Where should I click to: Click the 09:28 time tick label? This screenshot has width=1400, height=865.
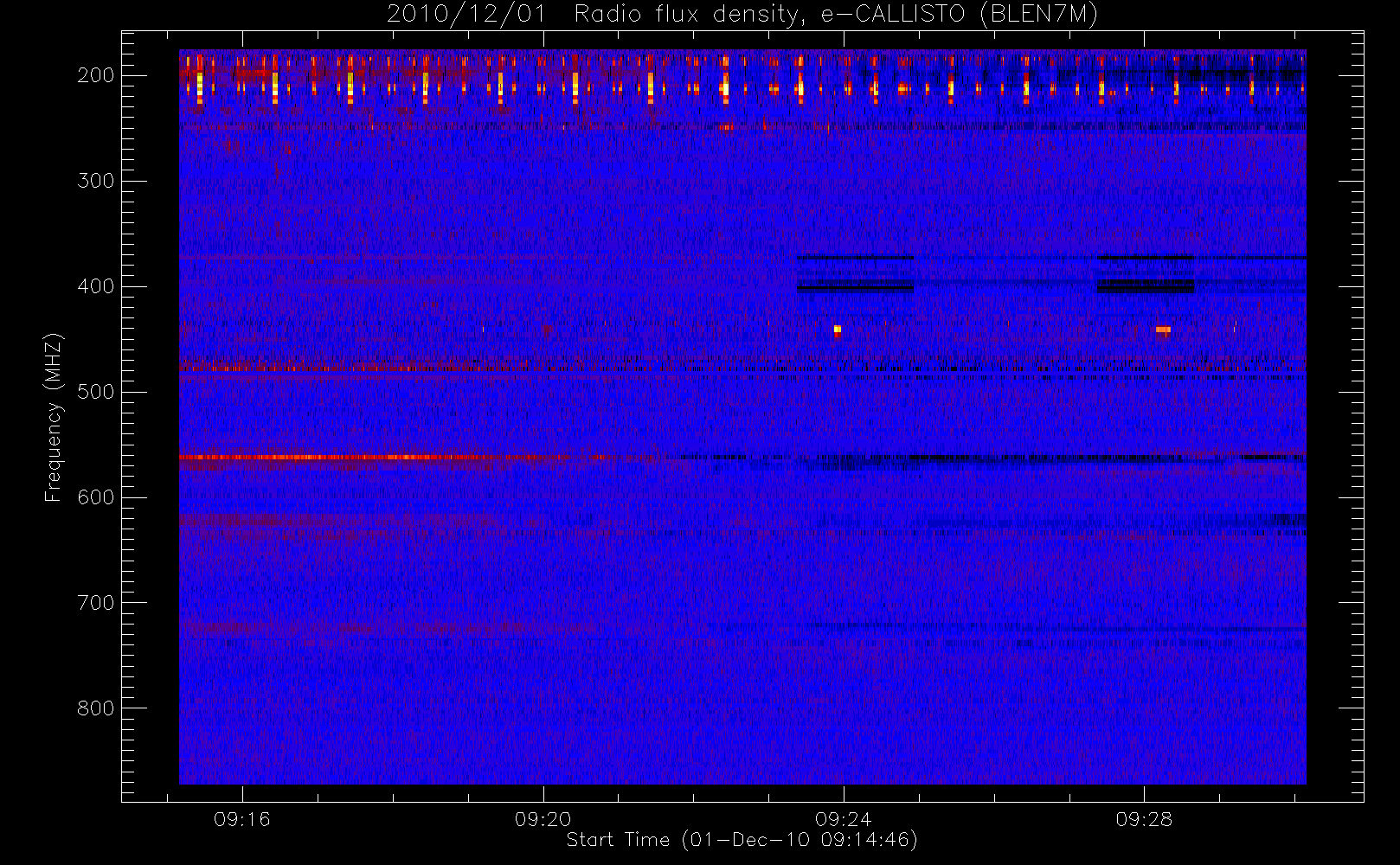(x=1144, y=819)
